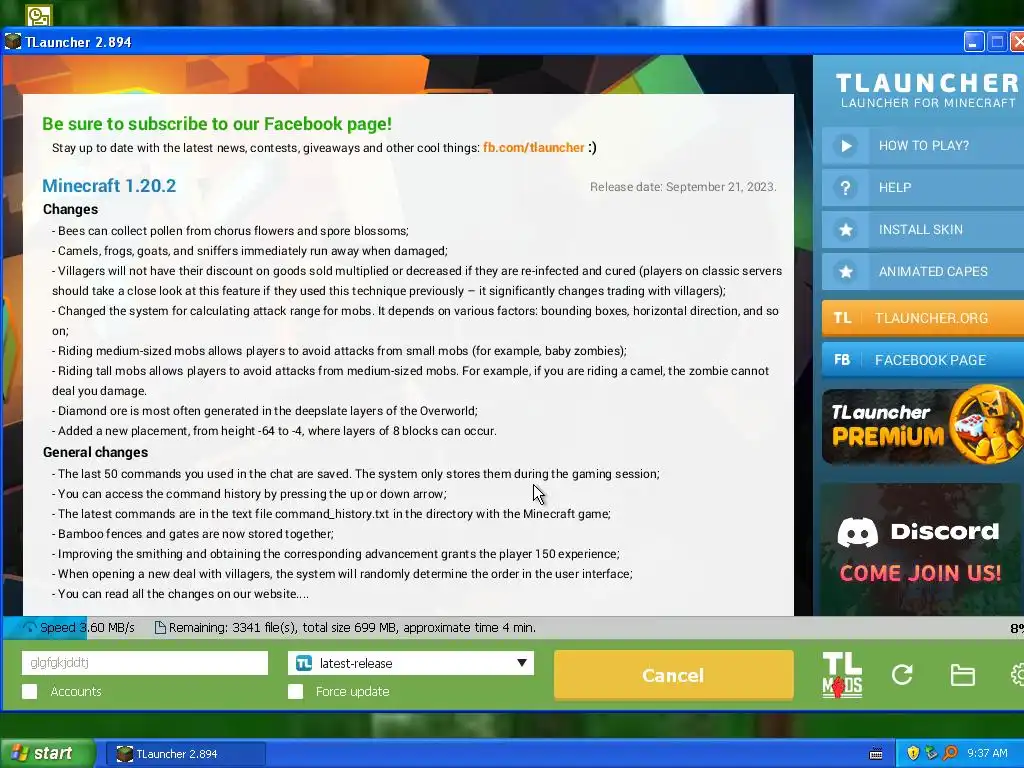The width and height of the screenshot is (1024, 768).
Task: Click the fb.com/tlauncher link
Action: [x=534, y=148]
